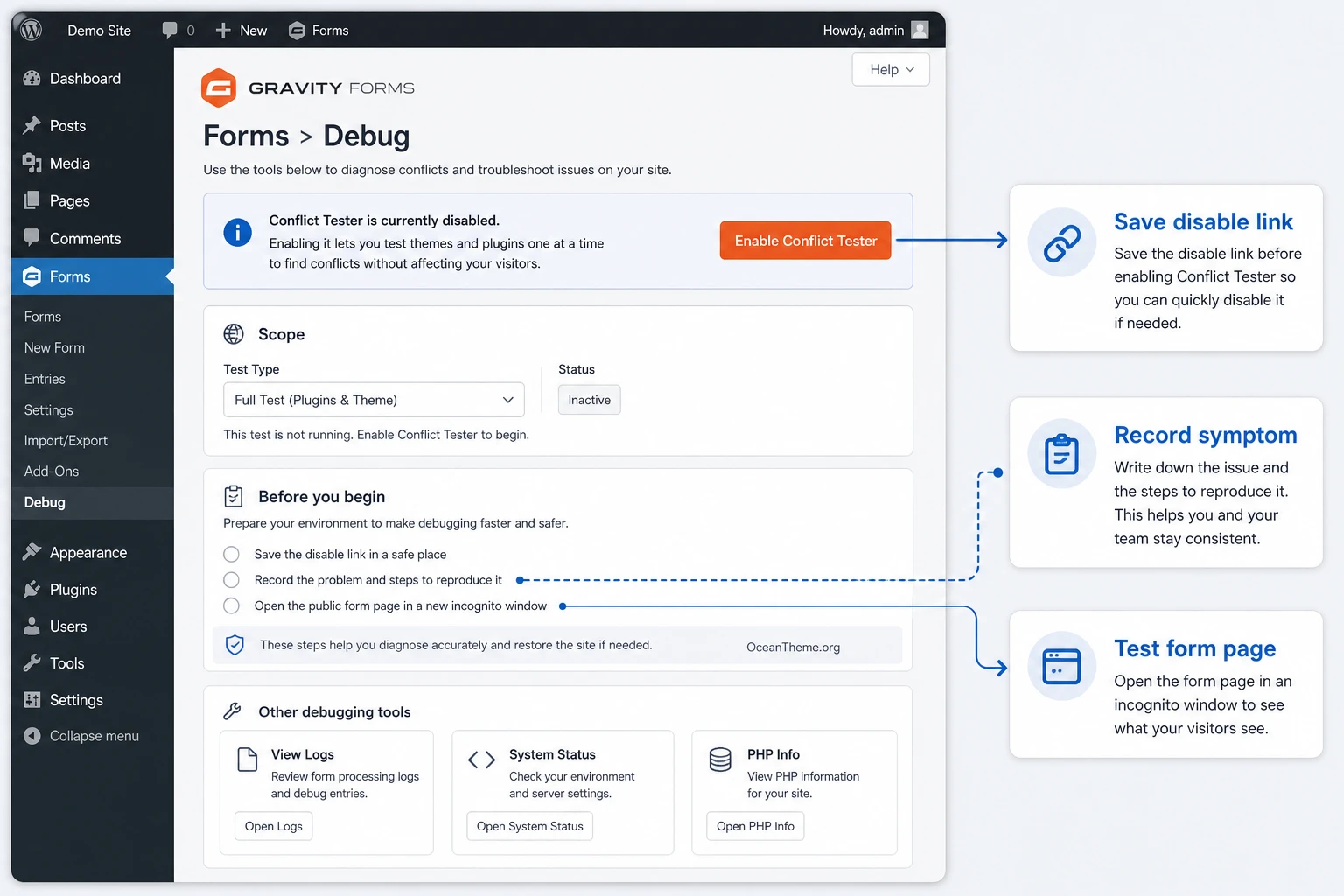This screenshot has height=896, width=1344.
Task: Open Add-Ons submenu item
Action: point(51,471)
